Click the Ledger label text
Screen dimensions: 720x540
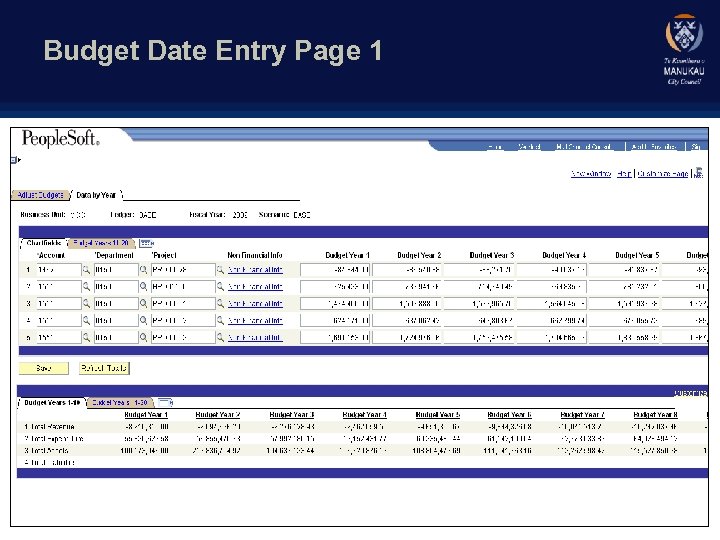click(122, 215)
